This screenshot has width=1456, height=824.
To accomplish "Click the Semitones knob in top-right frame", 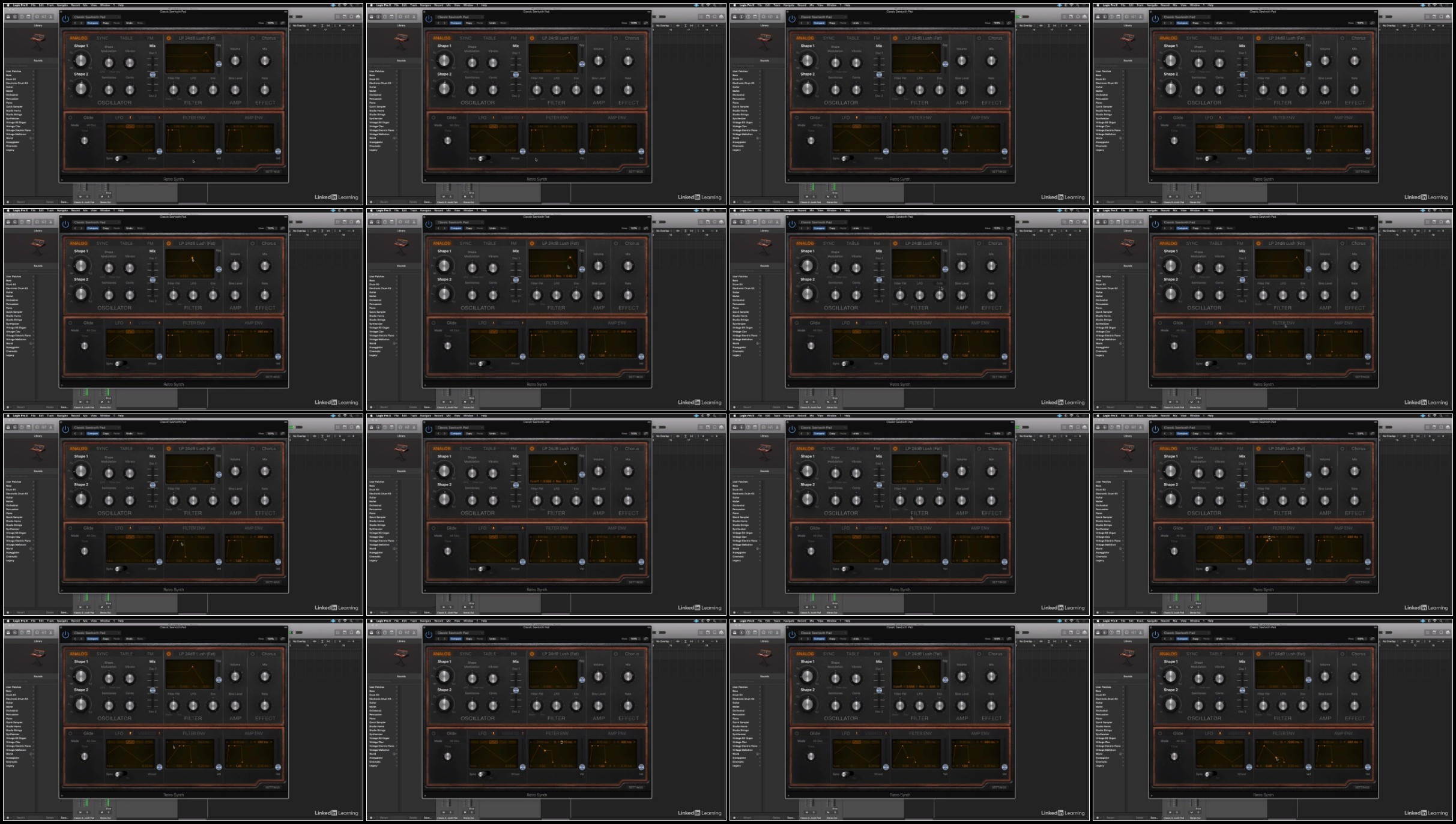I will (1198, 90).
